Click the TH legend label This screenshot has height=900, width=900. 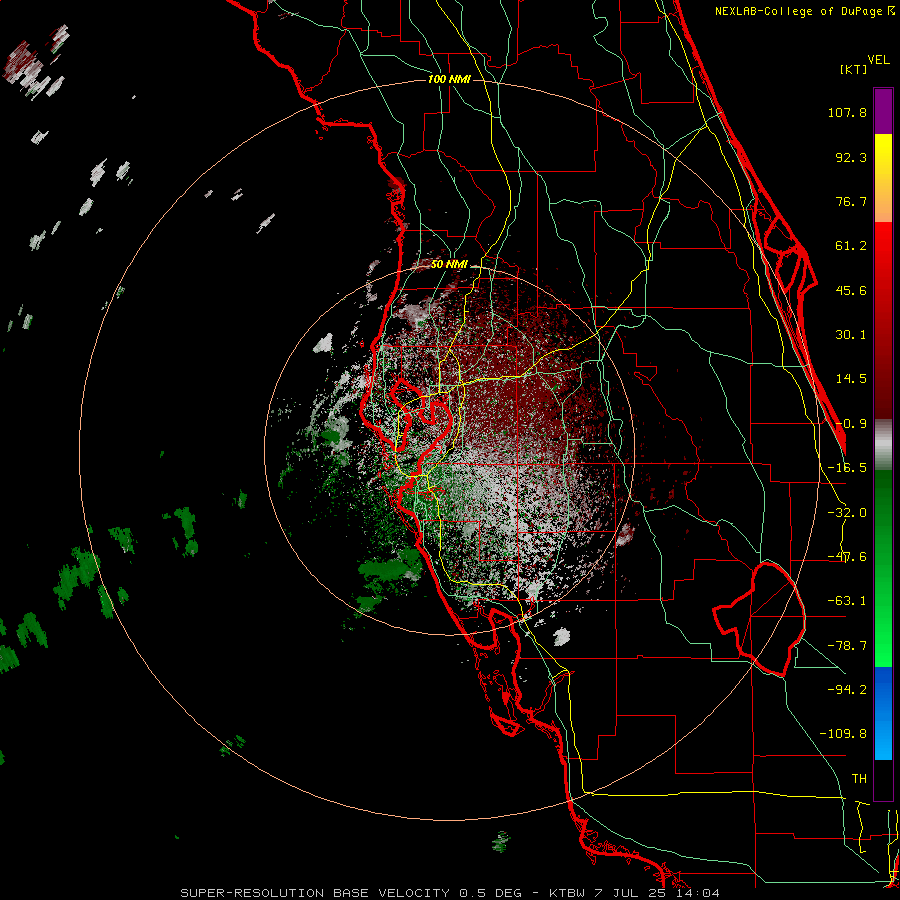click(859, 779)
